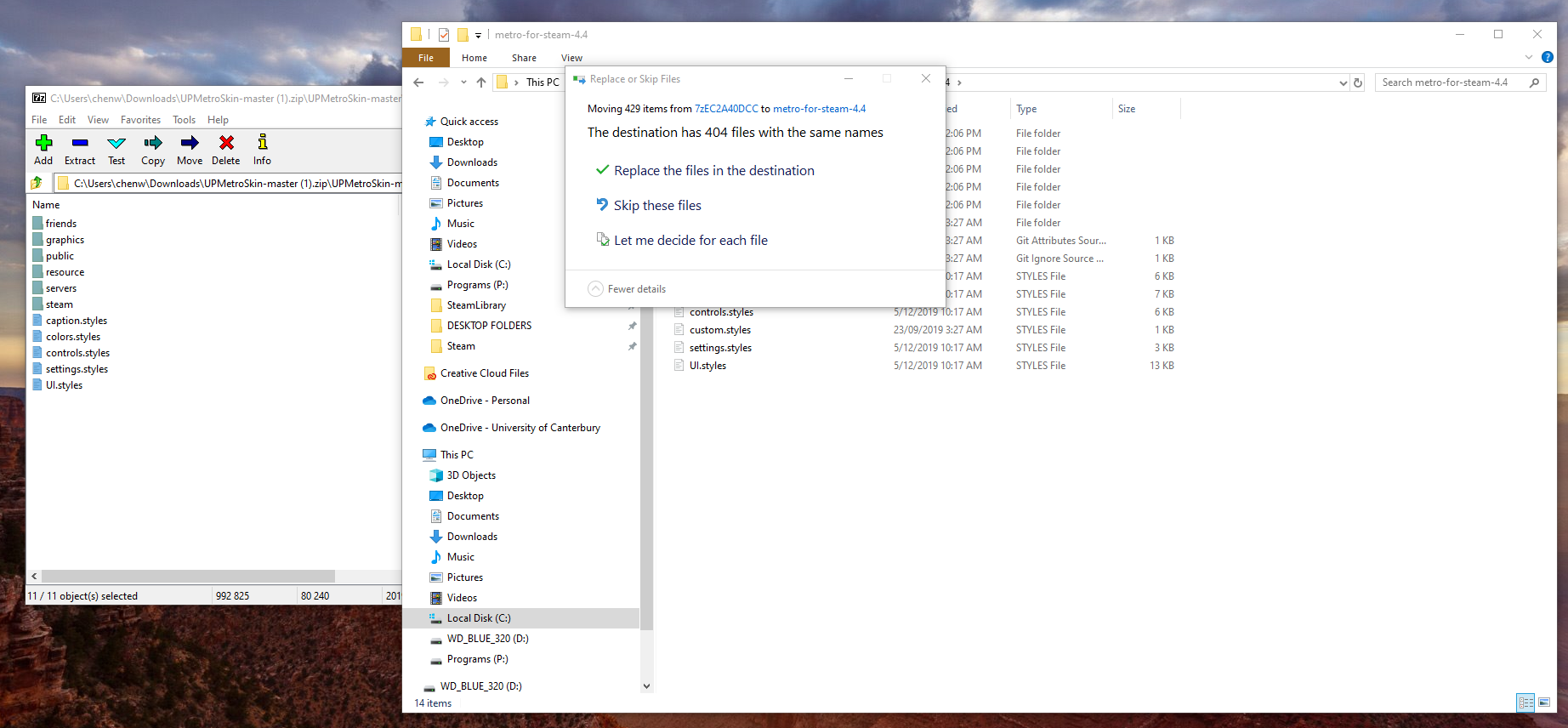
Task: Click the 7-Zip address path field
Action: coord(229,183)
